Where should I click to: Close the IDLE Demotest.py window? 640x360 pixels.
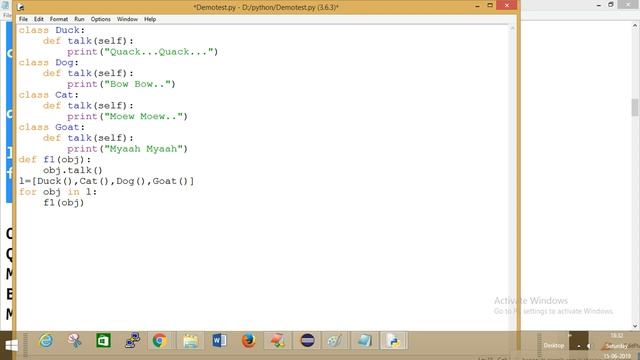point(507,5)
